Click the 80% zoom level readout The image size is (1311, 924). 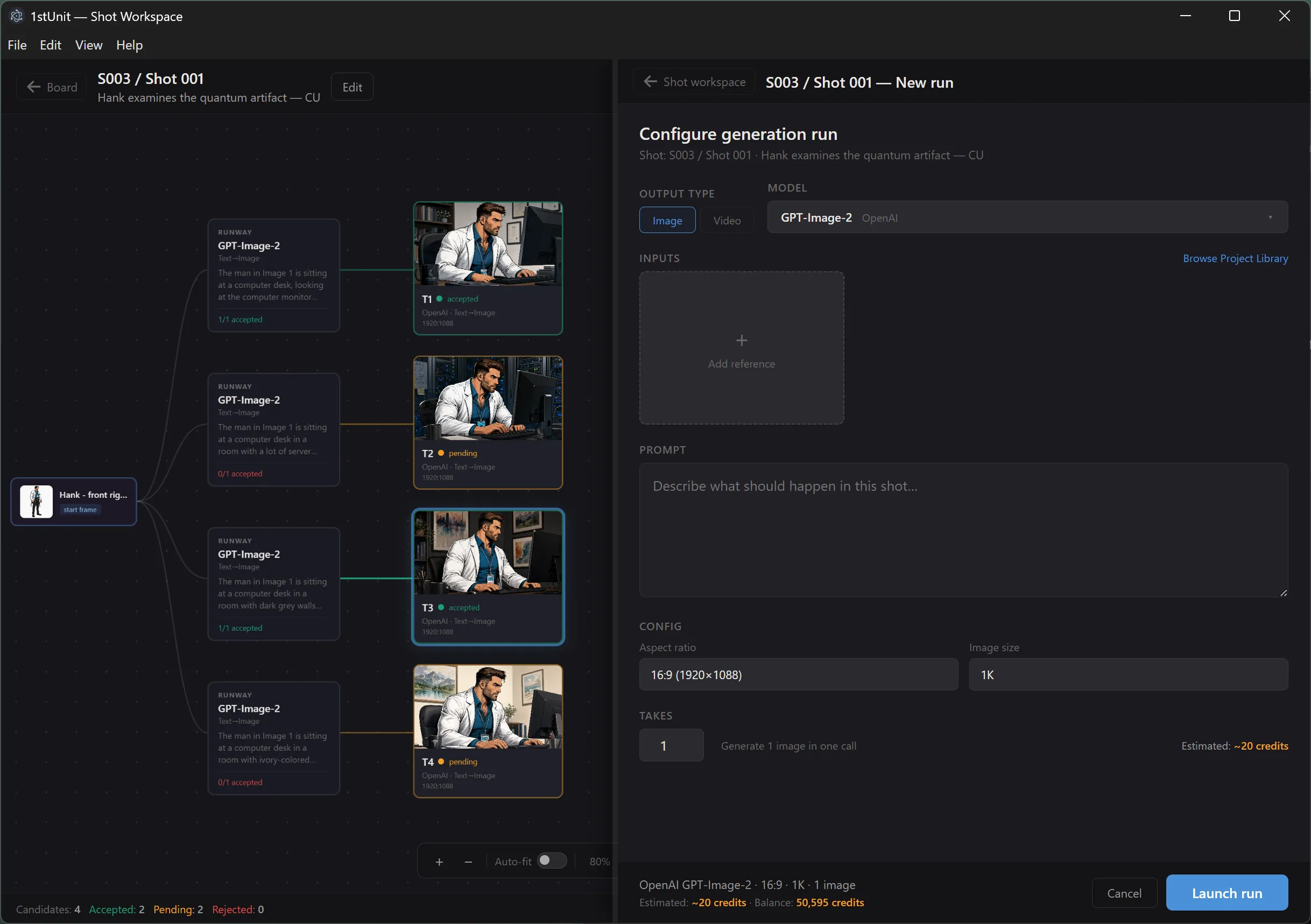(600, 862)
